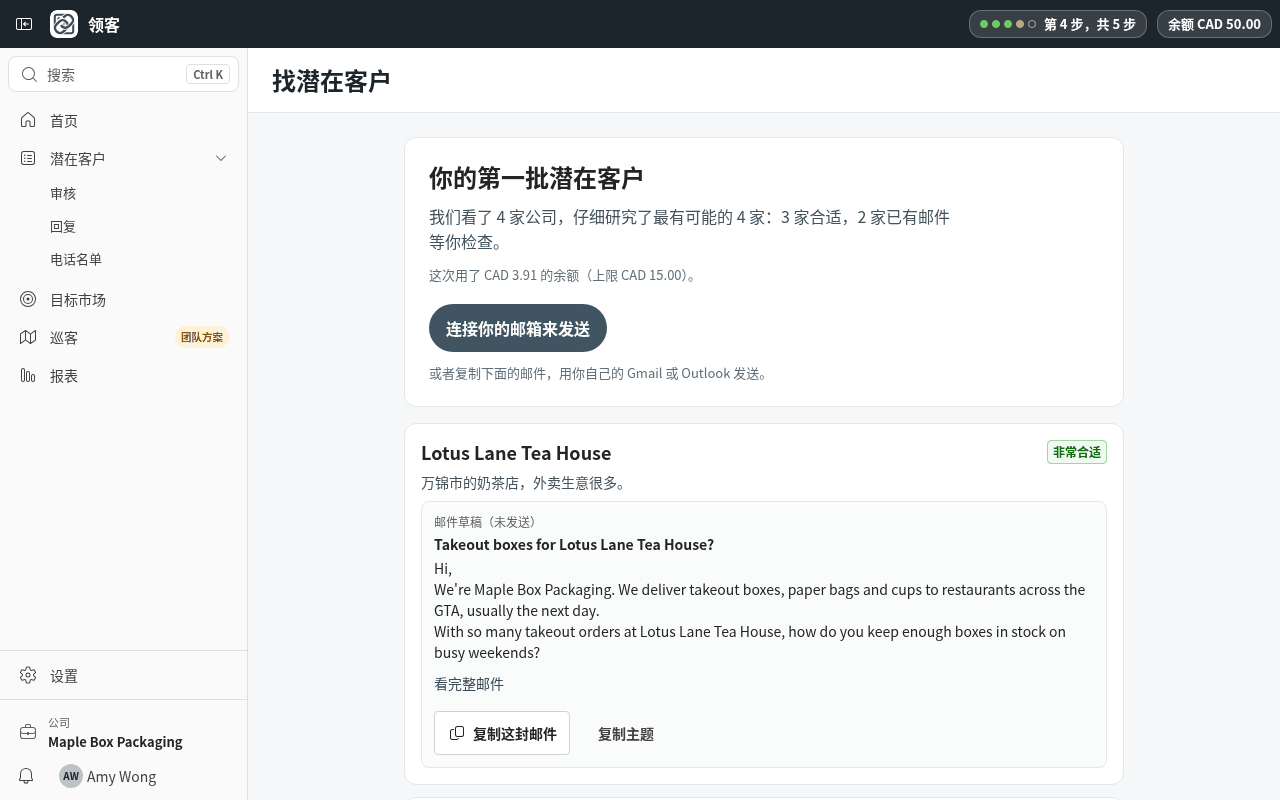
Task: Open 设置 in the sidebar
Action: [124, 676]
